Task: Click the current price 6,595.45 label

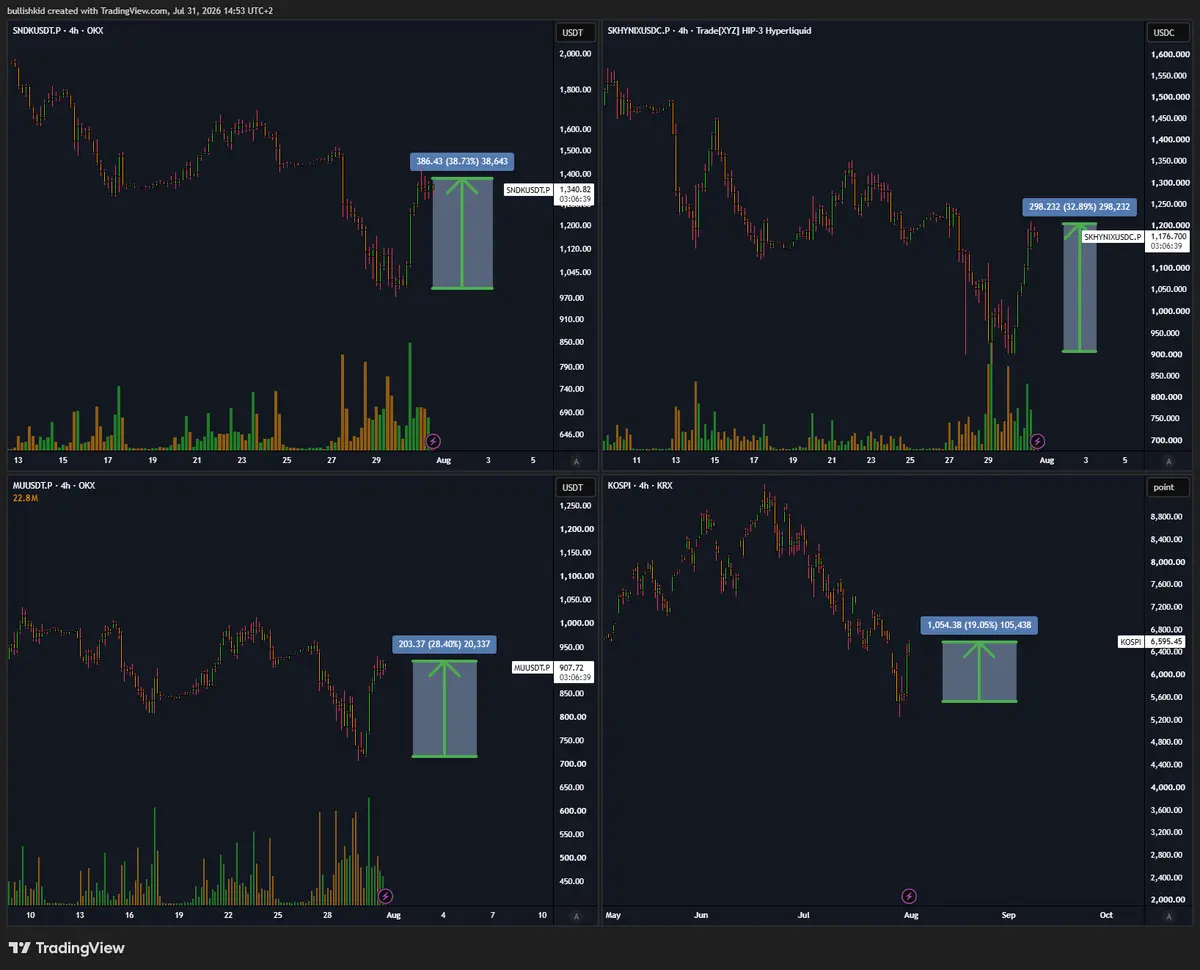Action: click(x=1165, y=641)
